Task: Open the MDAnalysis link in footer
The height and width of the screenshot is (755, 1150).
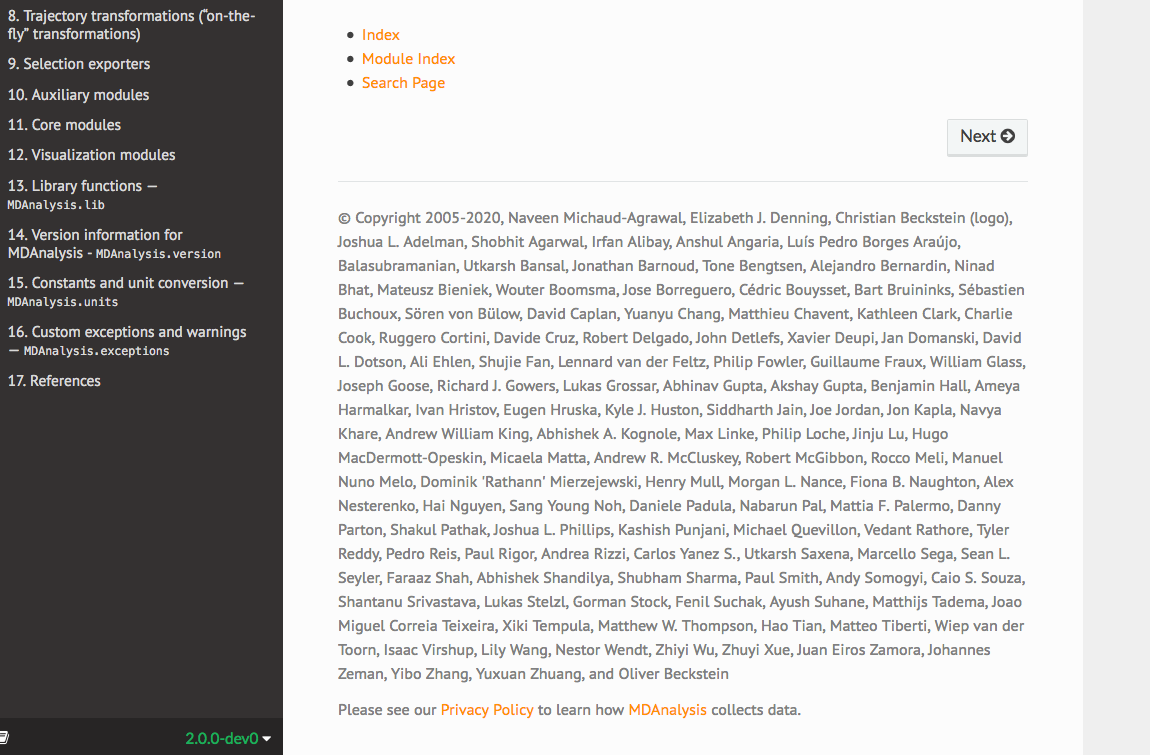Action: point(667,710)
